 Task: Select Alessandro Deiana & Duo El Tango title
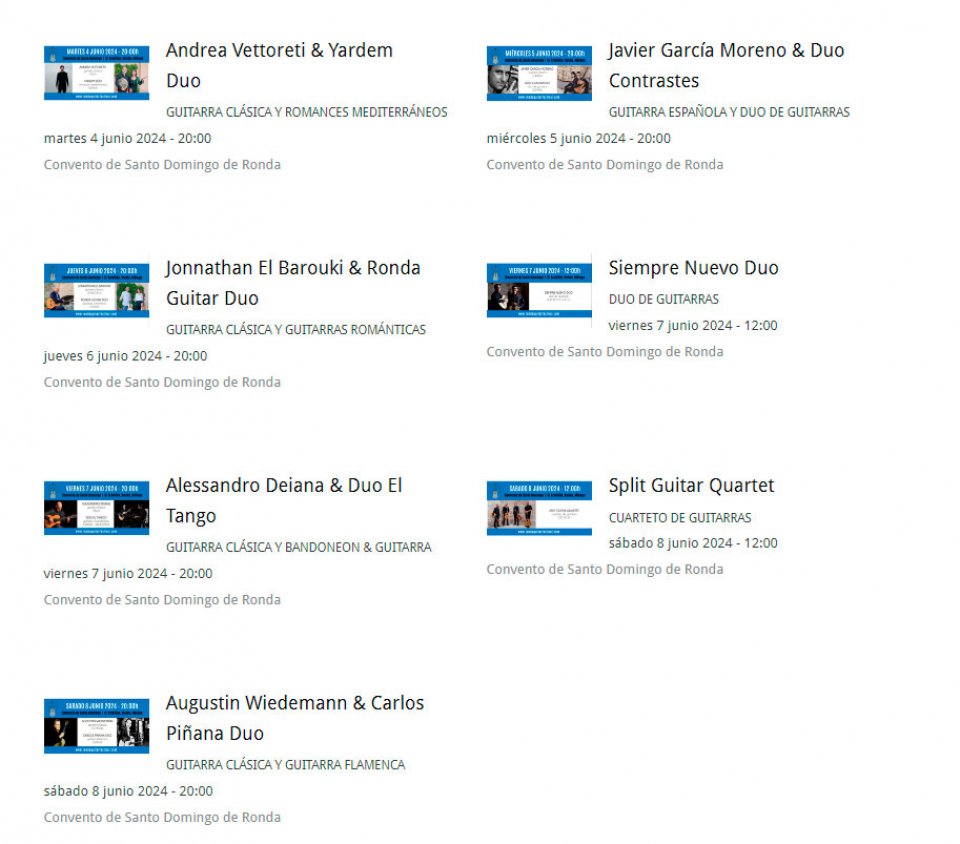[x=284, y=486]
